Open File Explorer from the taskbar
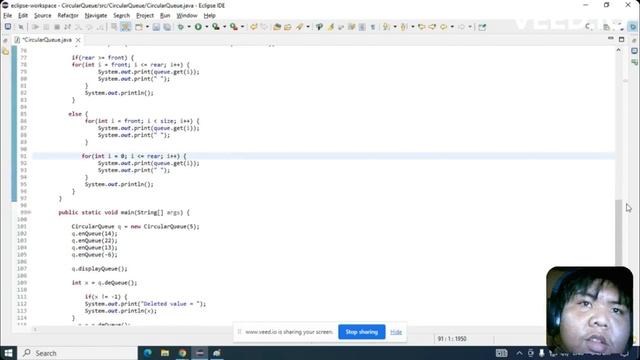Image resolution: width=640 pixels, height=360 pixels. click(165, 353)
